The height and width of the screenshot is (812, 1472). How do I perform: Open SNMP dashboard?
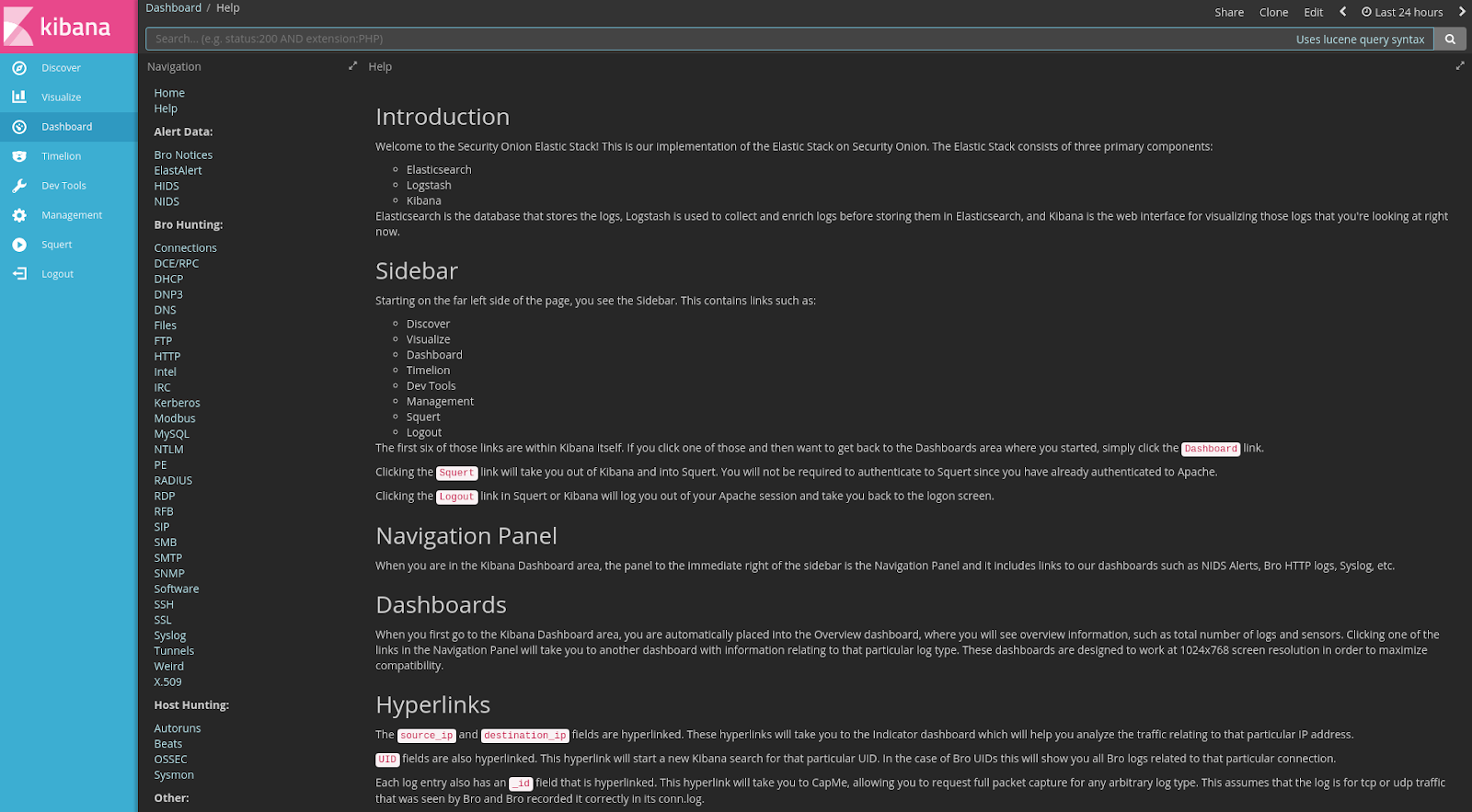click(169, 574)
